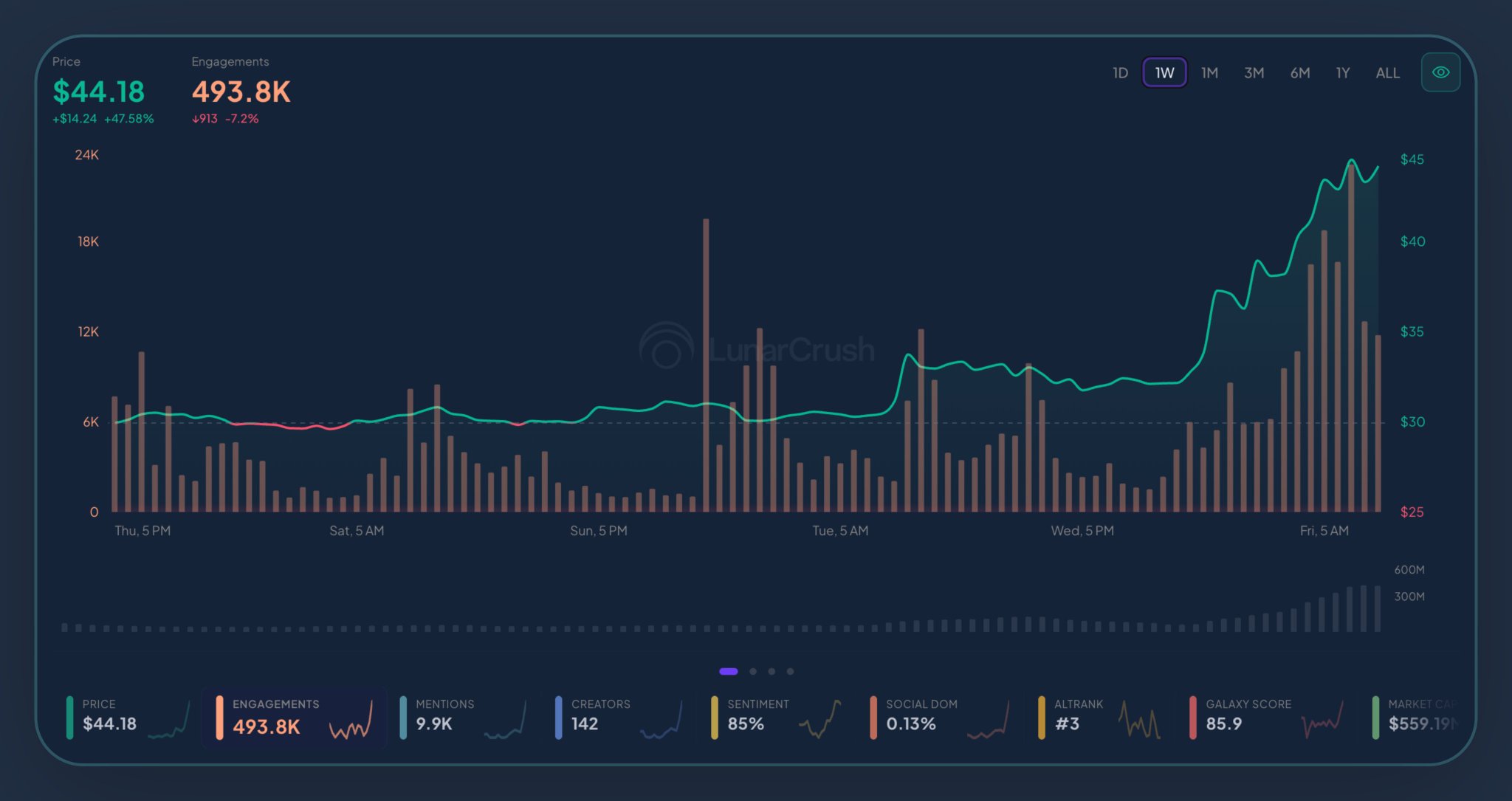Screen dimensions: 1512x801
Task: Choose the 6M time range
Action: tap(1299, 72)
